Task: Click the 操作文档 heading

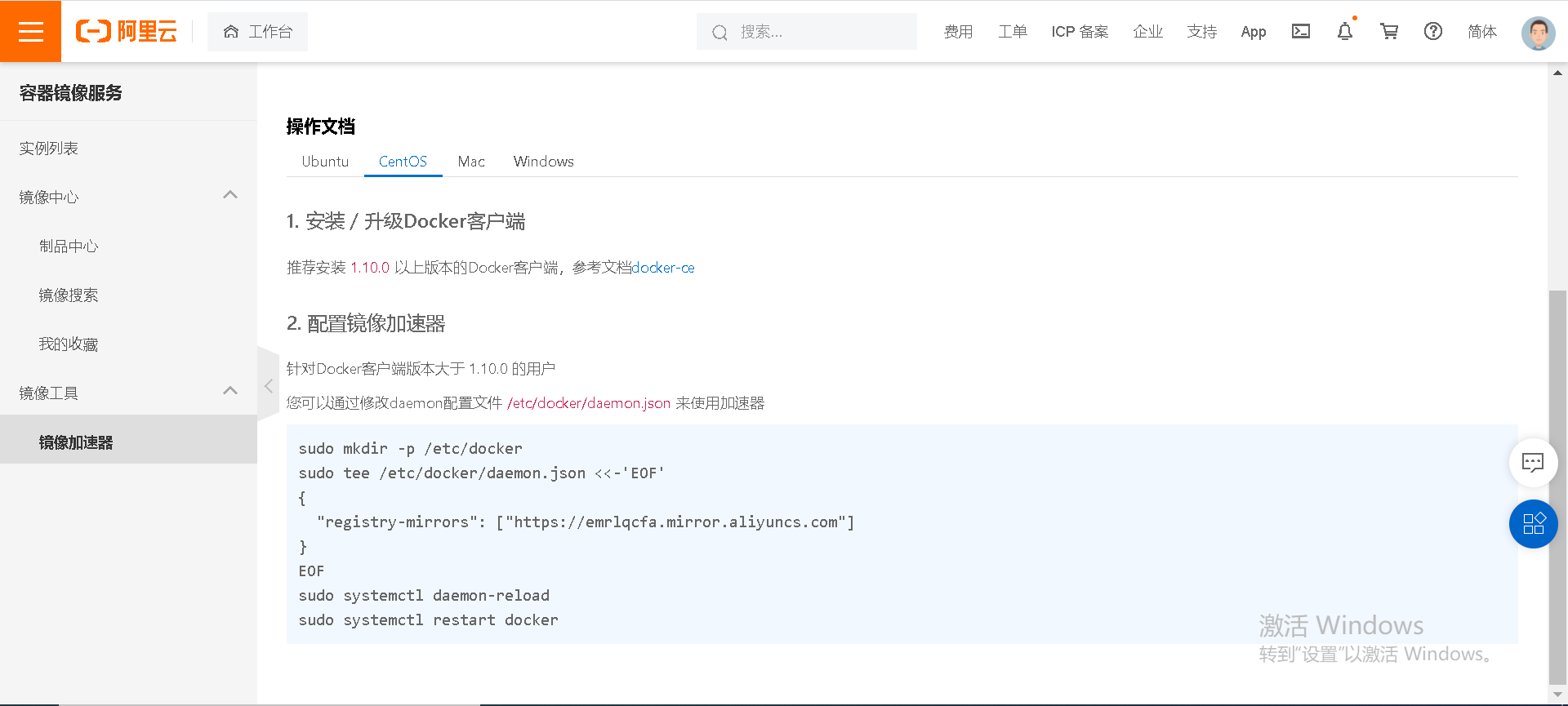Action: [x=321, y=127]
